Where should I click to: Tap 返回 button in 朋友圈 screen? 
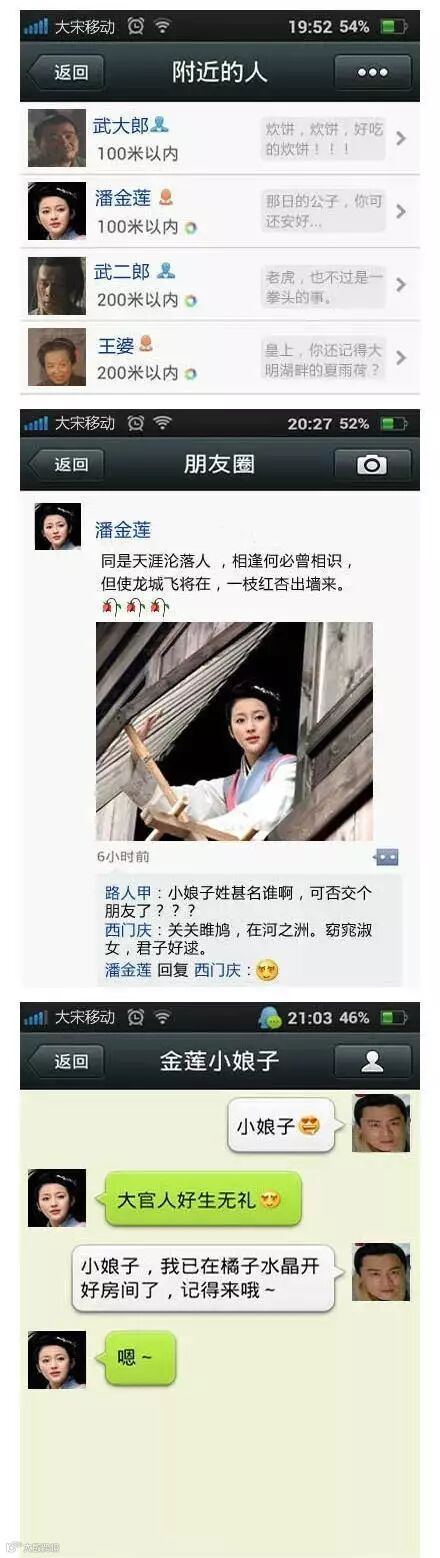(66, 464)
